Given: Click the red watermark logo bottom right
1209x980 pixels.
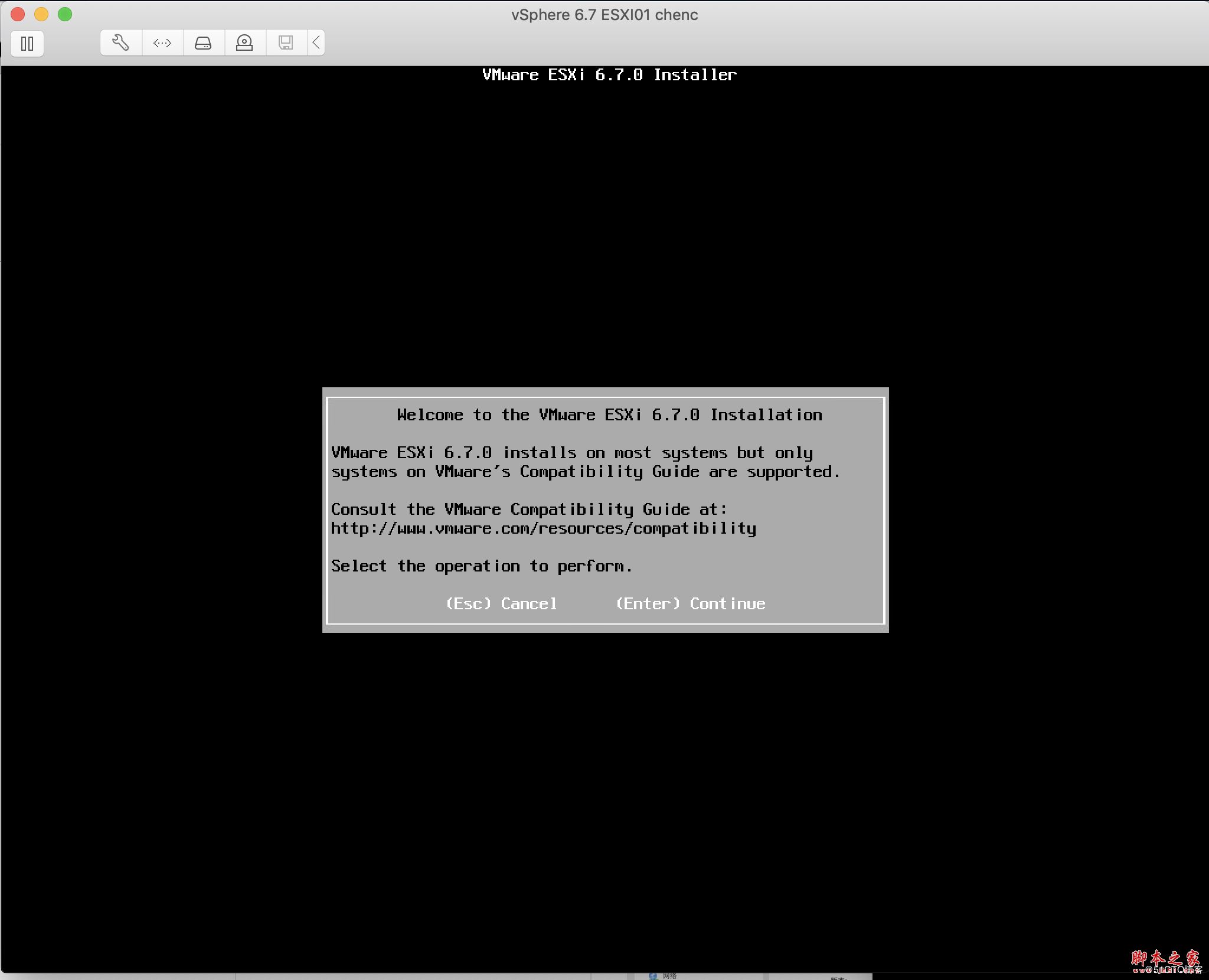Looking at the screenshot, I should (1165, 959).
